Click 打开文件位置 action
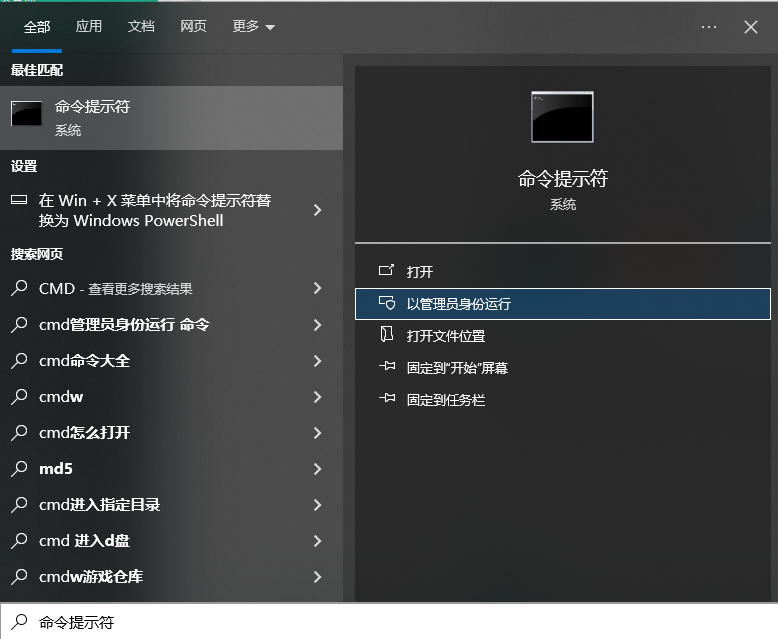The image size is (778, 639). click(x=563, y=336)
